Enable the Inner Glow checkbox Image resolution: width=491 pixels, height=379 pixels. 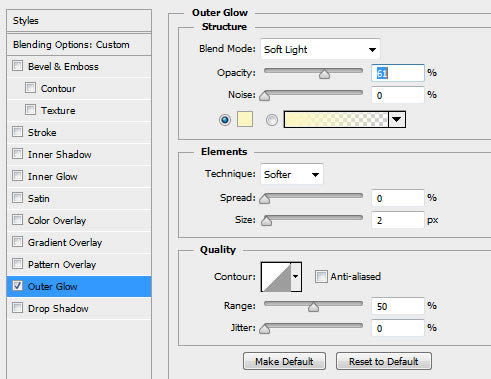click(17, 176)
